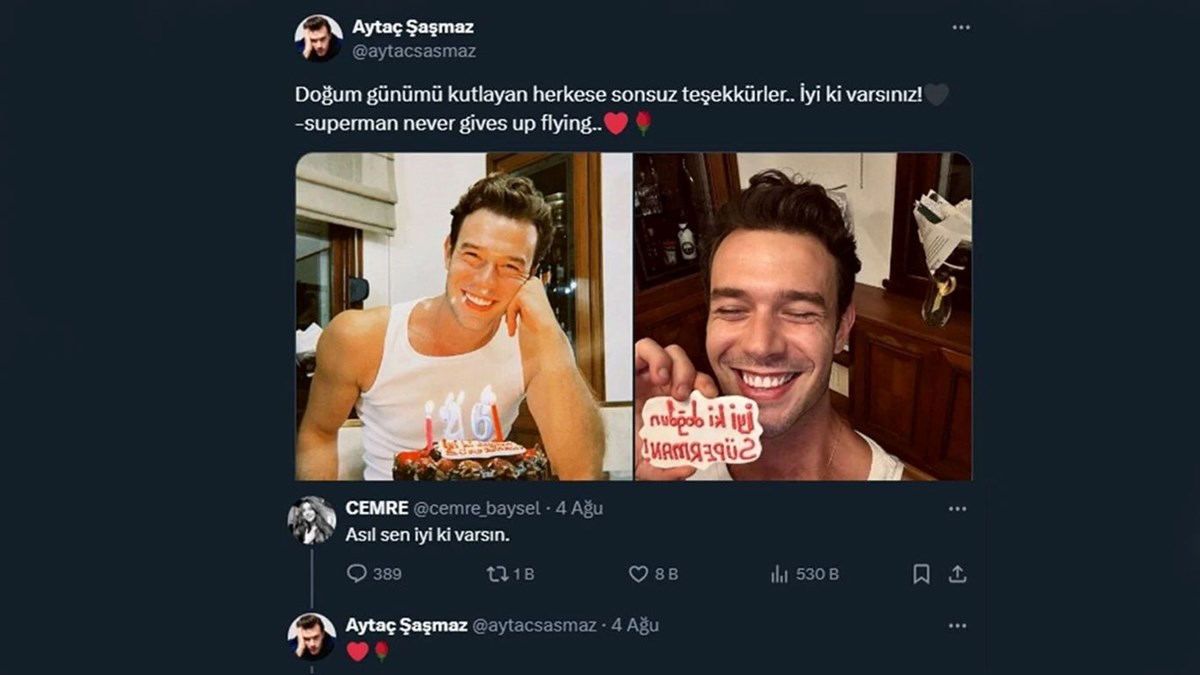Open more options on the main tweet
The height and width of the screenshot is (675, 1200).
pos(961,28)
